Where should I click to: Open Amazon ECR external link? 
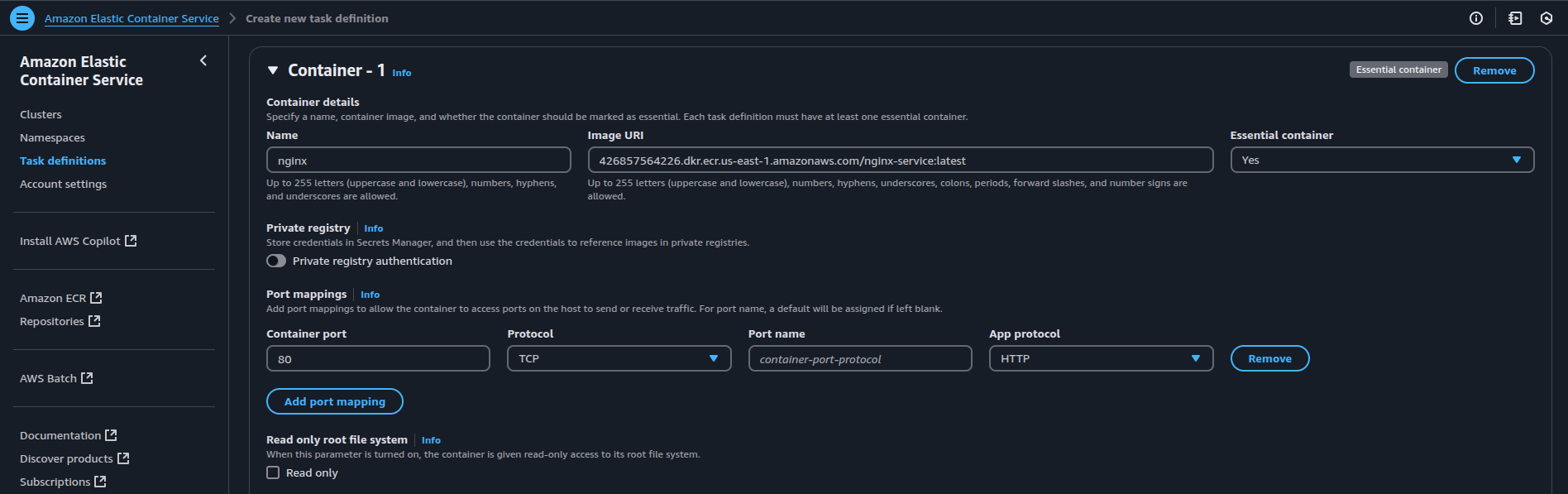pyautogui.click(x=60, y=298)
